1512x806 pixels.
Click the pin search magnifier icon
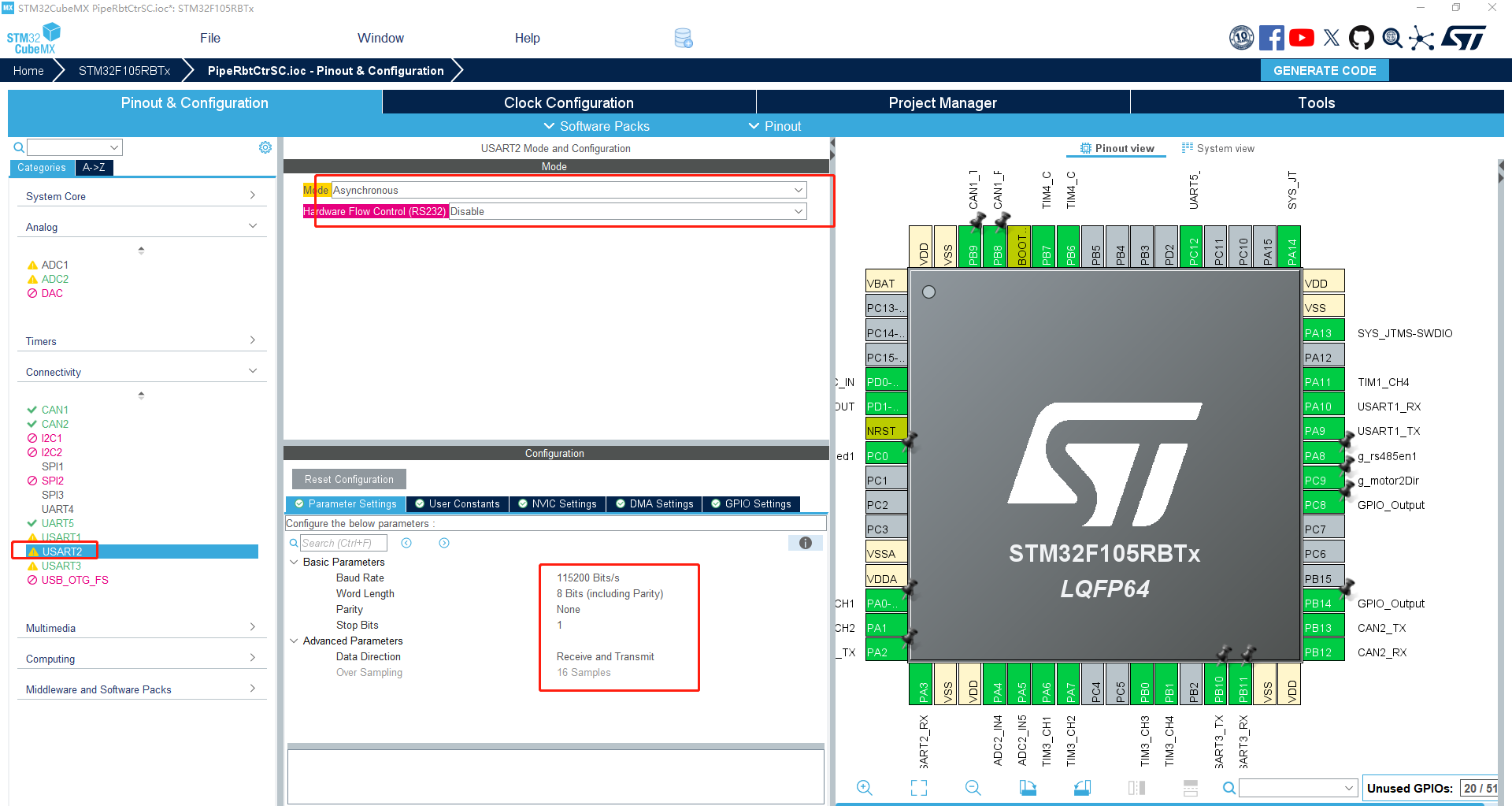pos(1229,788)
